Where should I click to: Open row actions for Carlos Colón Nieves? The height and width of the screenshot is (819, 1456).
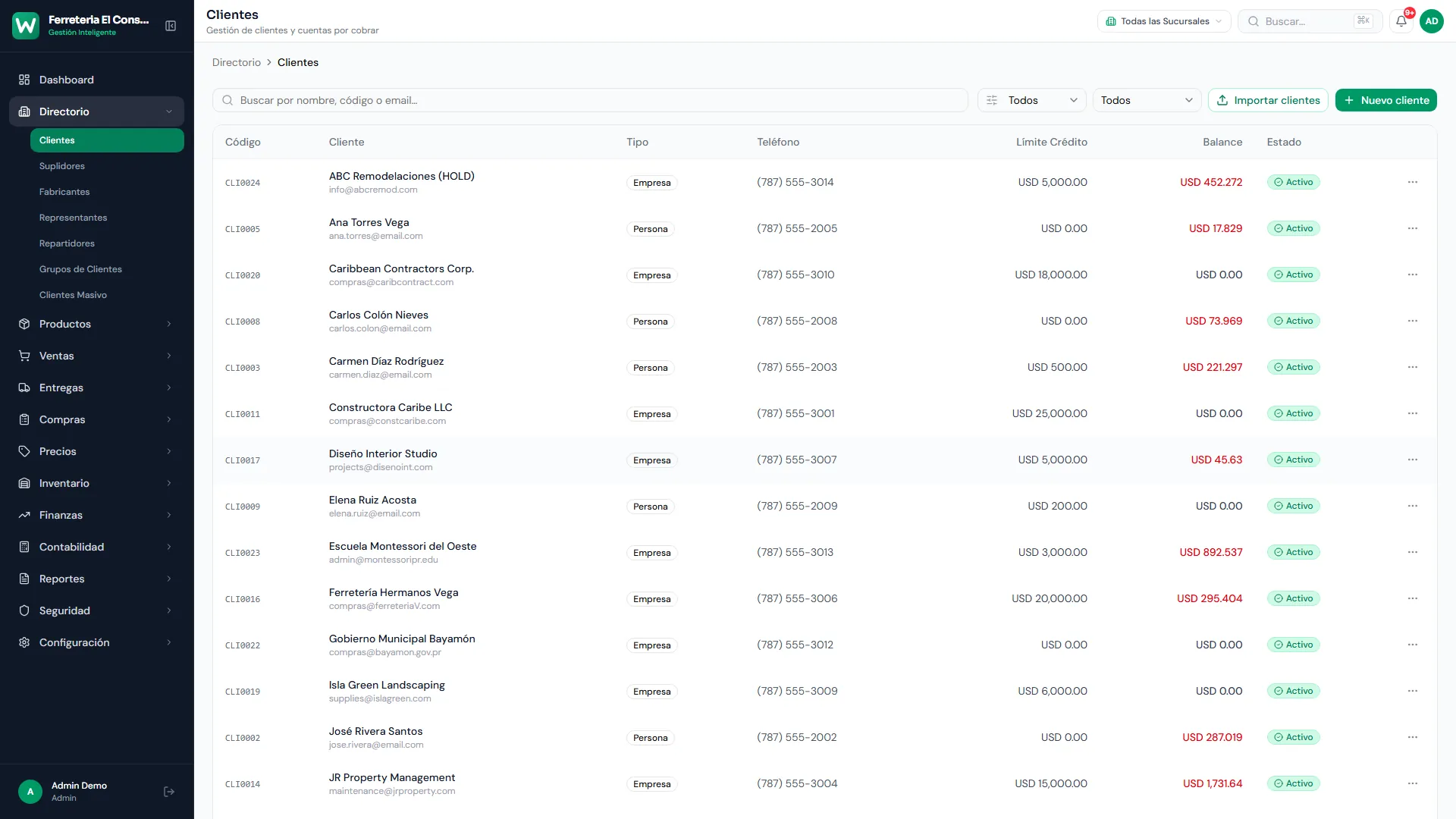coord(1412,321)
